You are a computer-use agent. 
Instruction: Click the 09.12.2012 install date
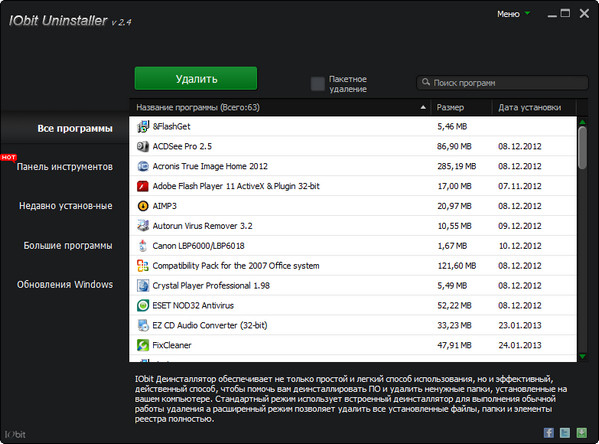pyautogui.click(x=520, y=226)
